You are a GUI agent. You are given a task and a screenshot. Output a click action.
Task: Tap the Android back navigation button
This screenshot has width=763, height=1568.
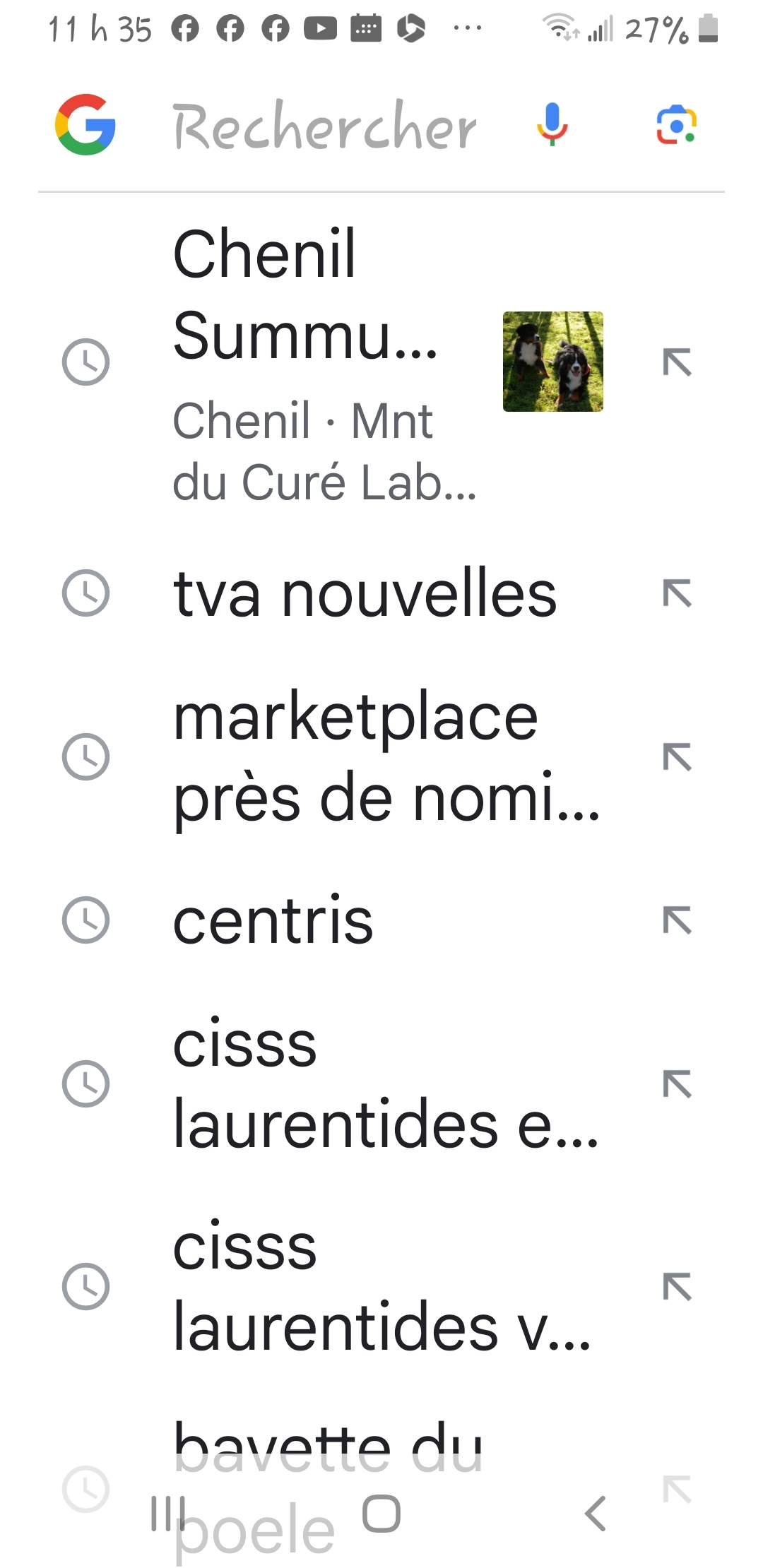[x=596, y=1514]
